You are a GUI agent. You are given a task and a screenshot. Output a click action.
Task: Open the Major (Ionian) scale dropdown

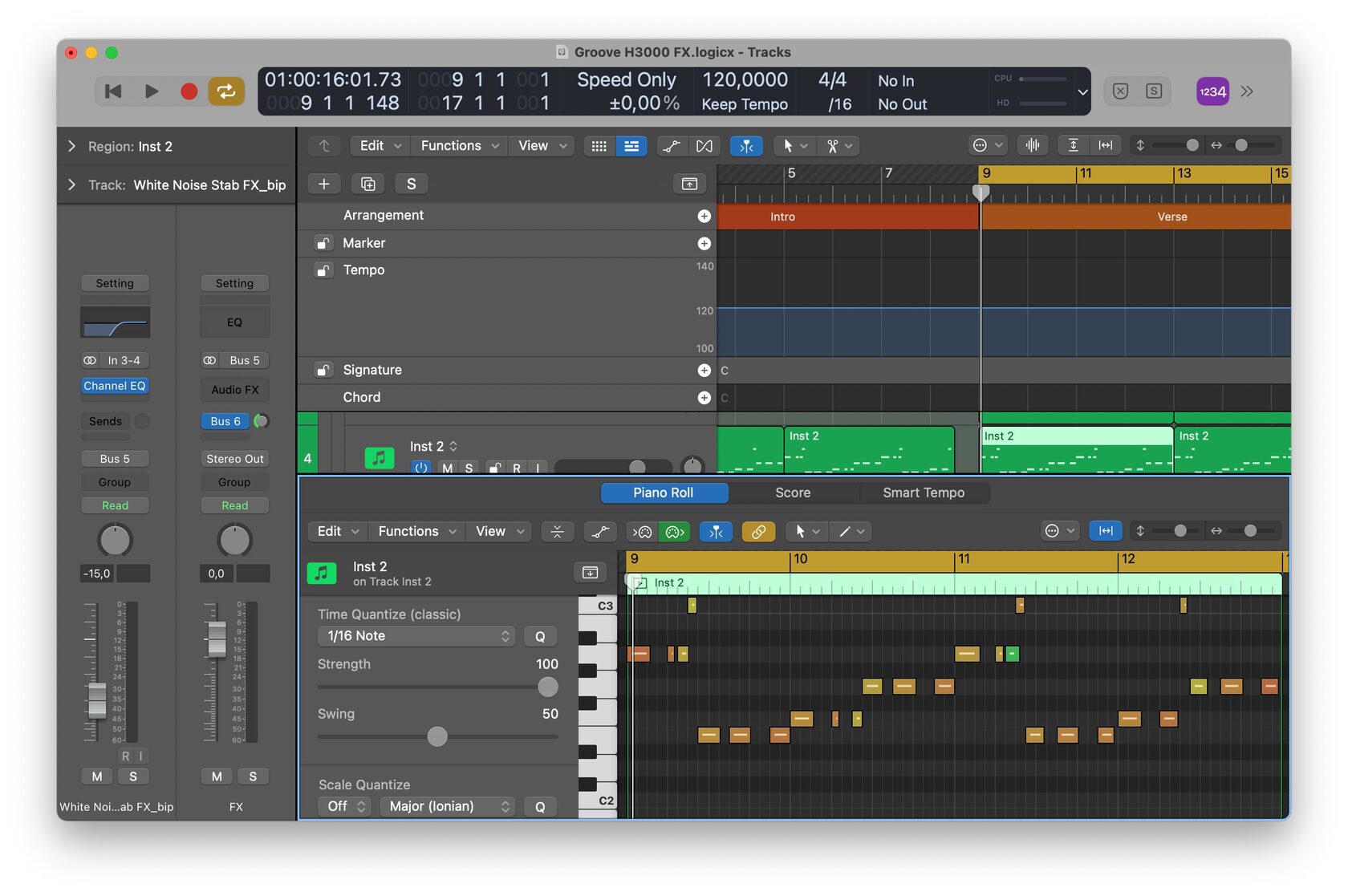point(449,806)
